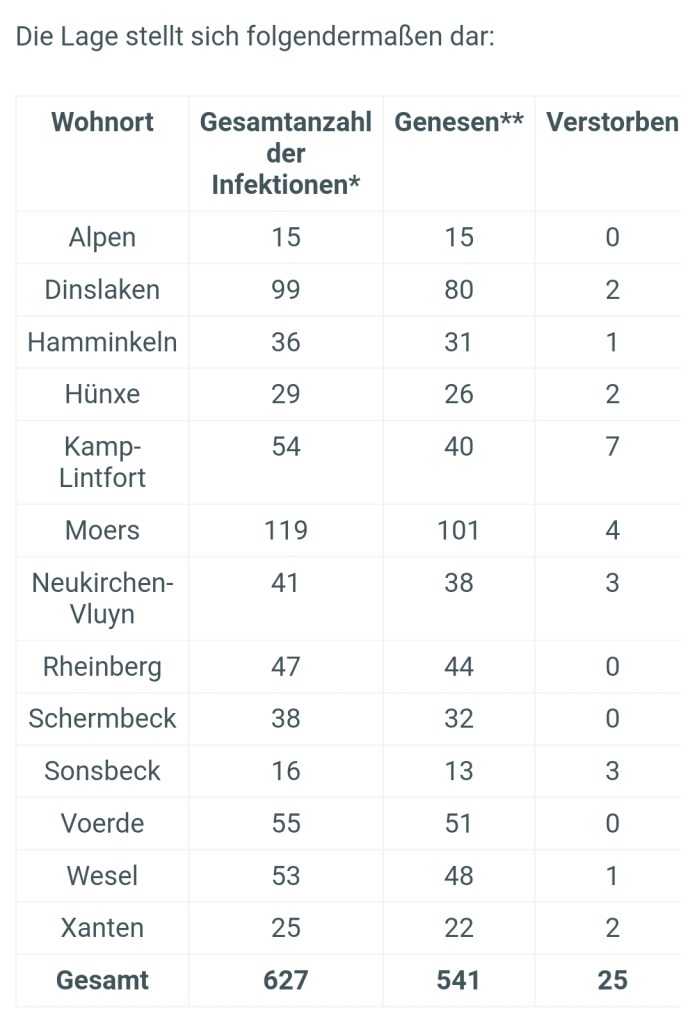This screenshot has height=1024, width=681.
Task: Select the Kamp-Lintfort cell
Action: pos(102,462)
